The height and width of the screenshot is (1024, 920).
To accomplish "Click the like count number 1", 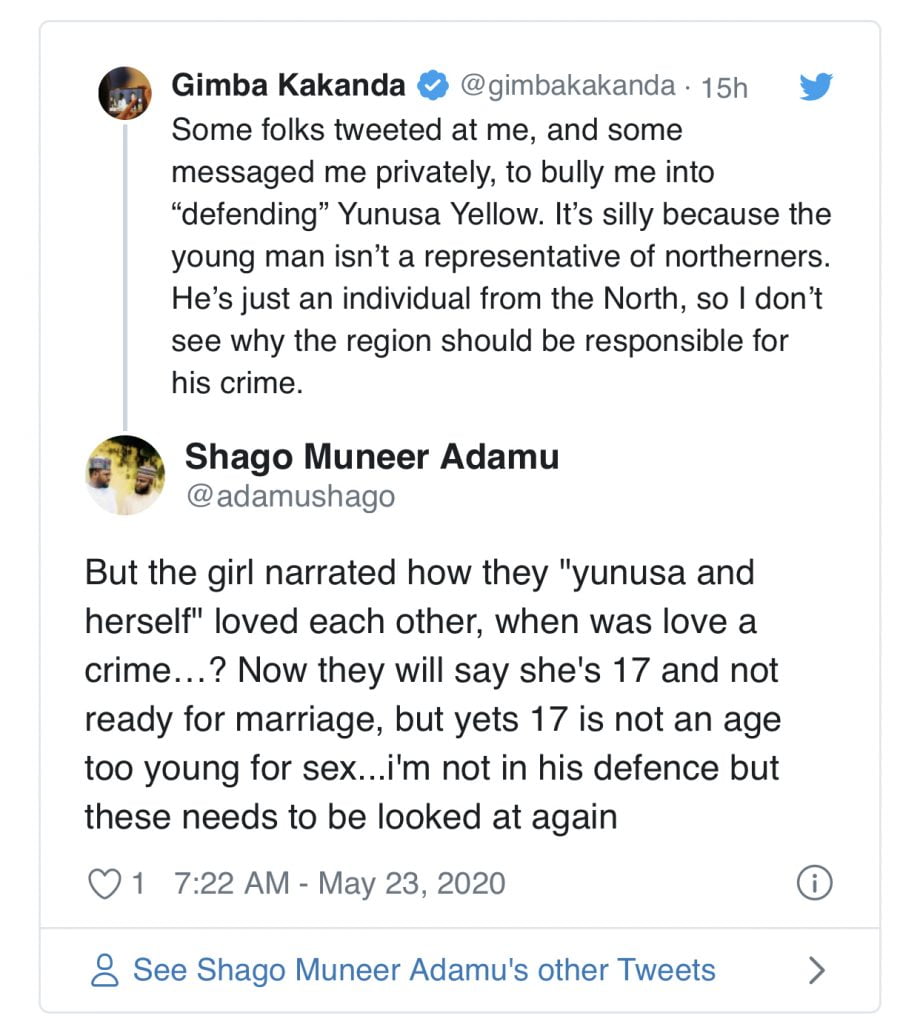I will point(138,884).
